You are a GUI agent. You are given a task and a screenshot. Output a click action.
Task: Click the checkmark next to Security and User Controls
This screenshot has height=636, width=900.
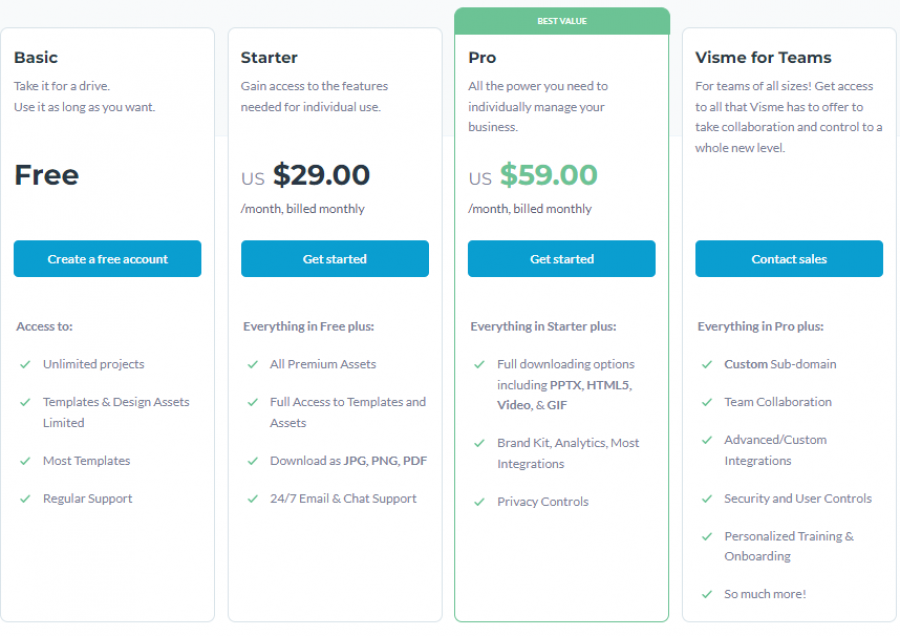707,499
